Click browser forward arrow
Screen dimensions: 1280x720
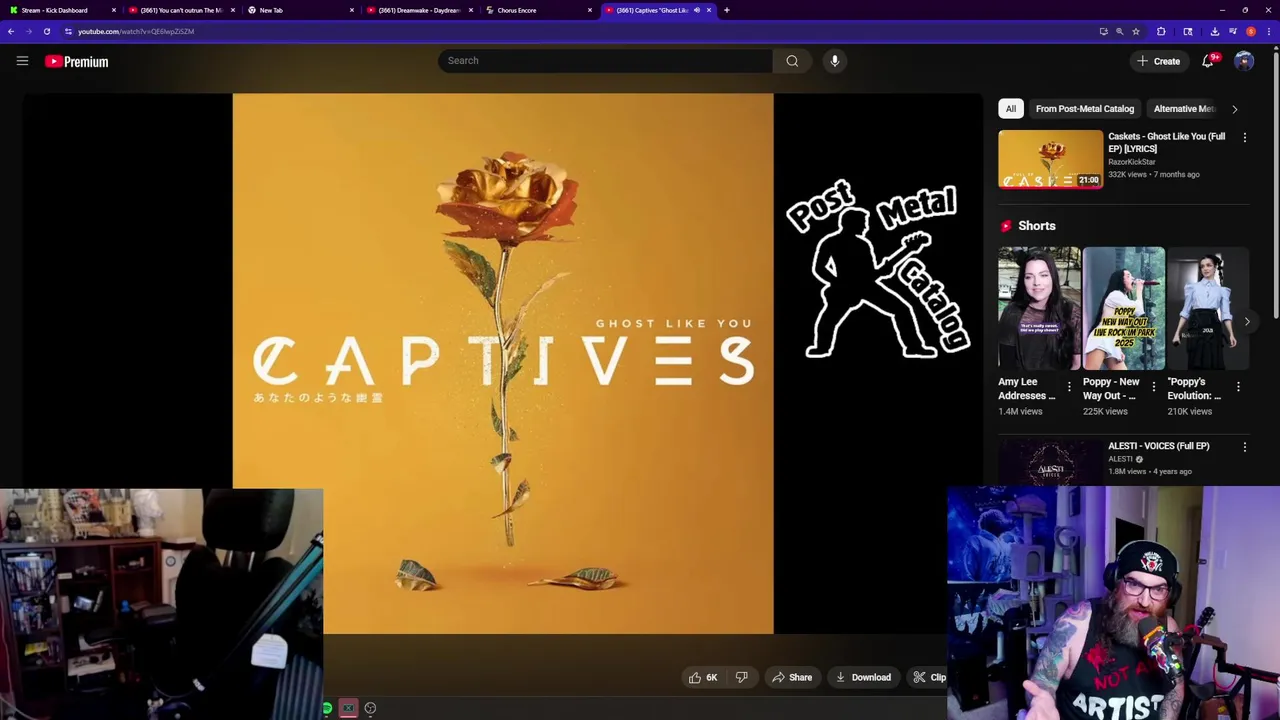pos(29,31)
